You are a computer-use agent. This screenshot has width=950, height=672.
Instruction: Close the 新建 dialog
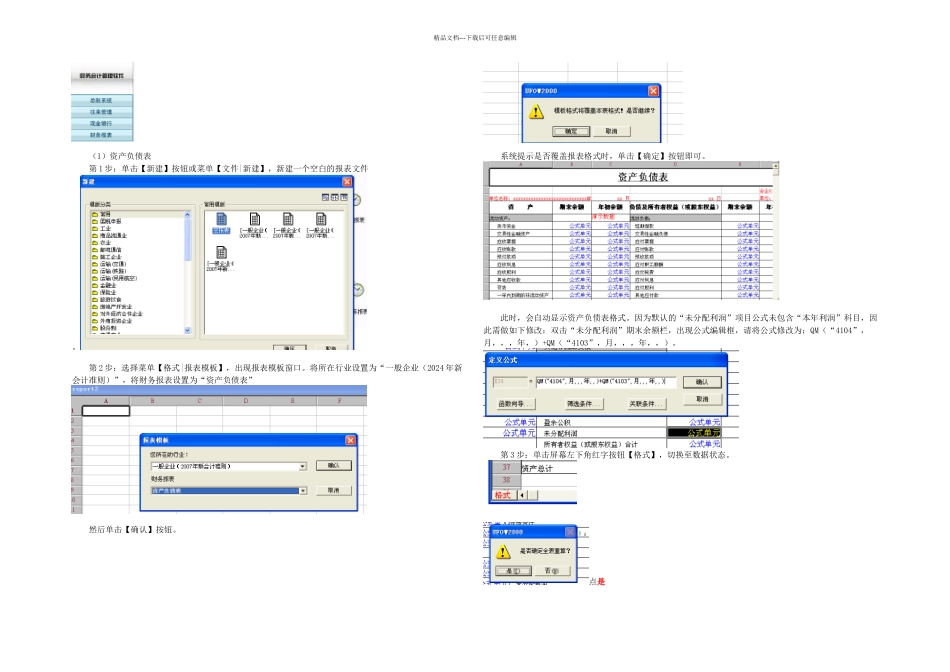pyautogui.click(x=347, y=182)
